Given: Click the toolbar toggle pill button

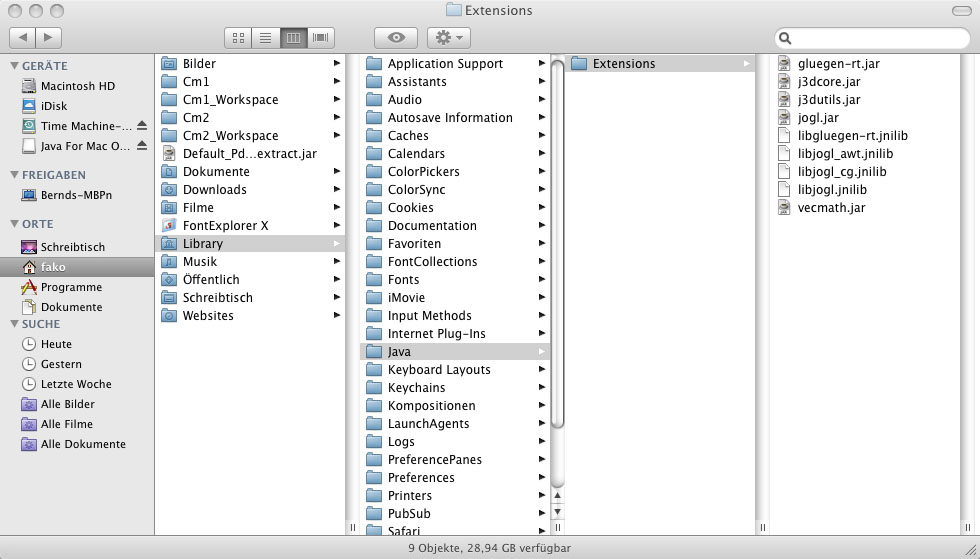Looking at the screenshot, I should pos(961,11).
